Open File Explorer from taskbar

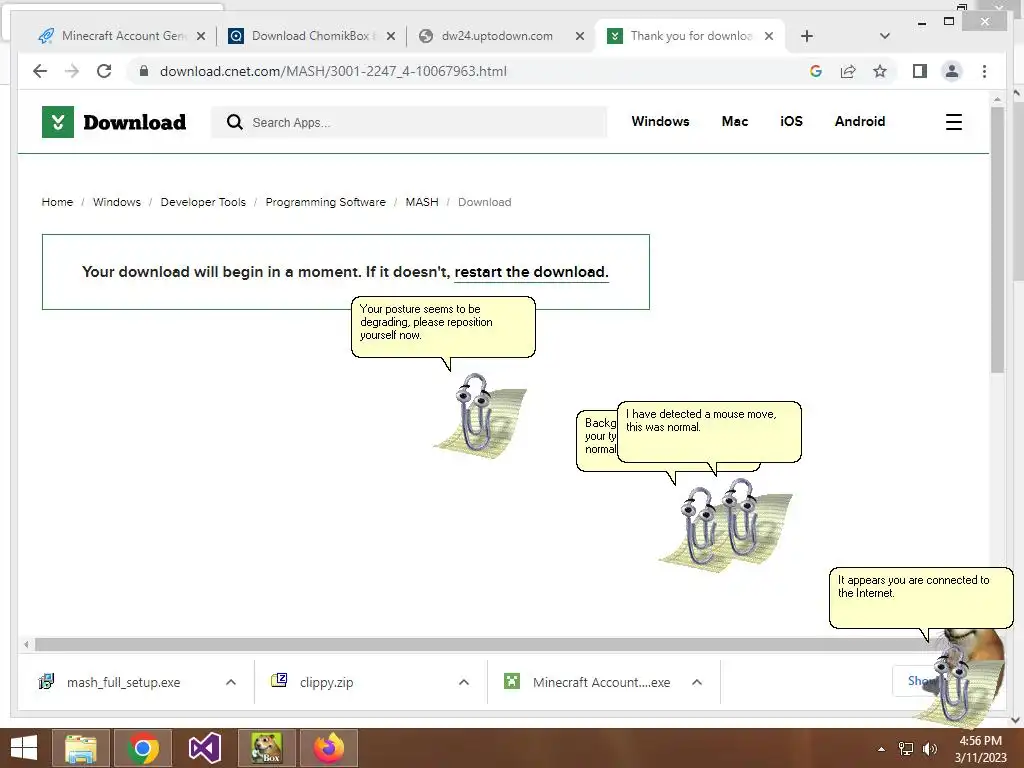(x=80, y=748)
